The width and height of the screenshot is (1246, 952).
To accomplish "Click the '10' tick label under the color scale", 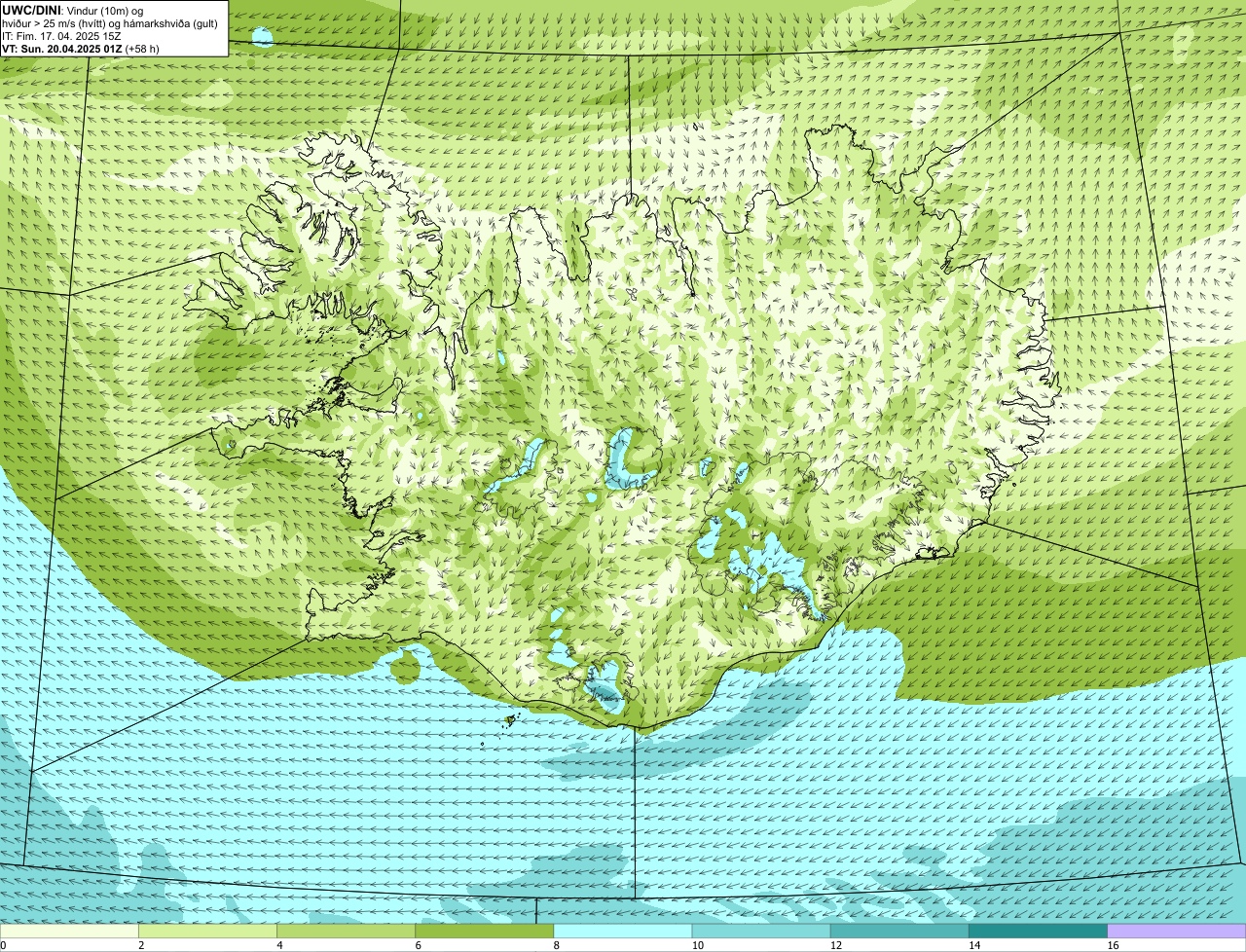I will pyautogui.click(x=697, y=945).
